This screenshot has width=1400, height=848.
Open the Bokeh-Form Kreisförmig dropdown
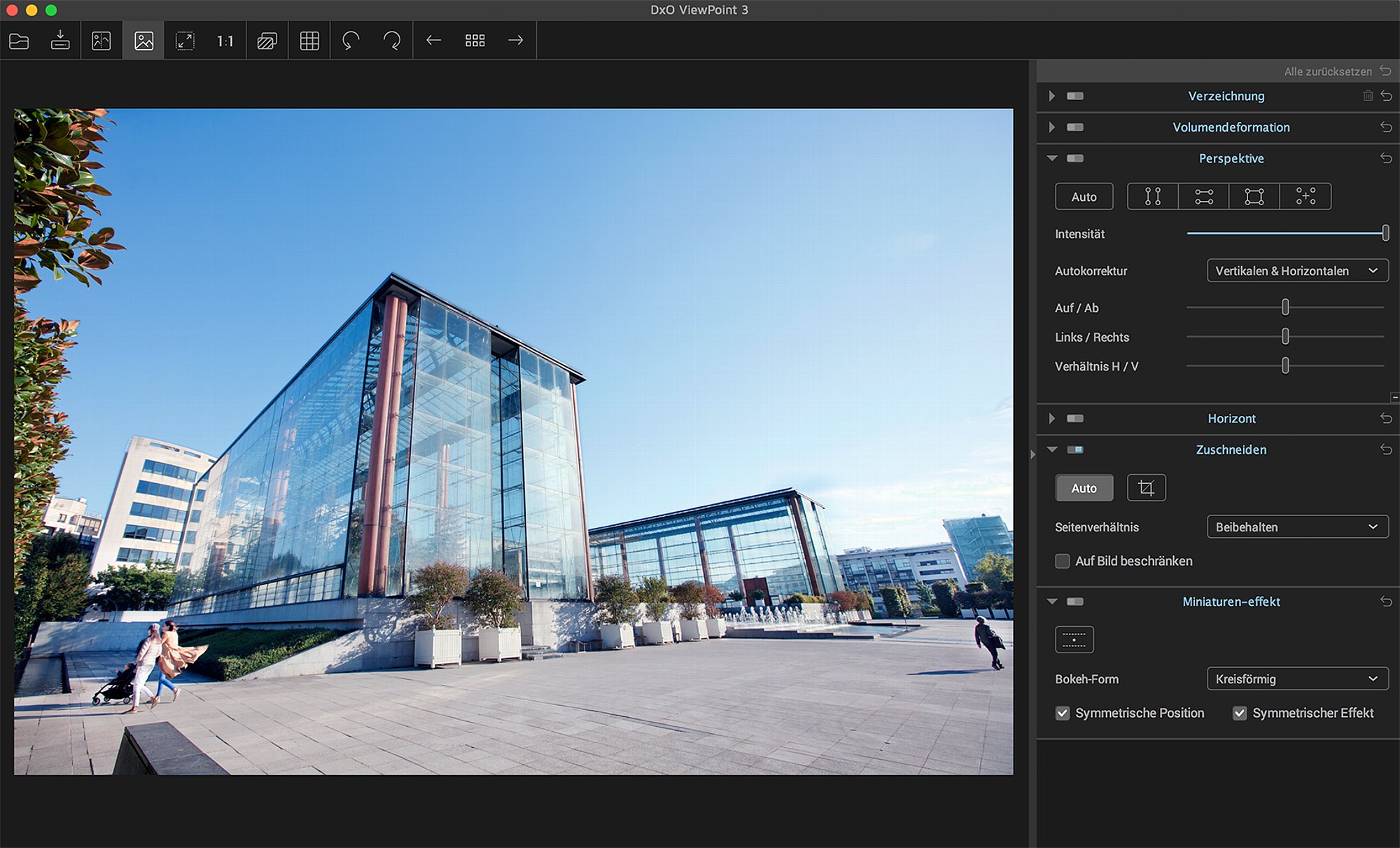pyautogui.click(x=1297, y=679)
